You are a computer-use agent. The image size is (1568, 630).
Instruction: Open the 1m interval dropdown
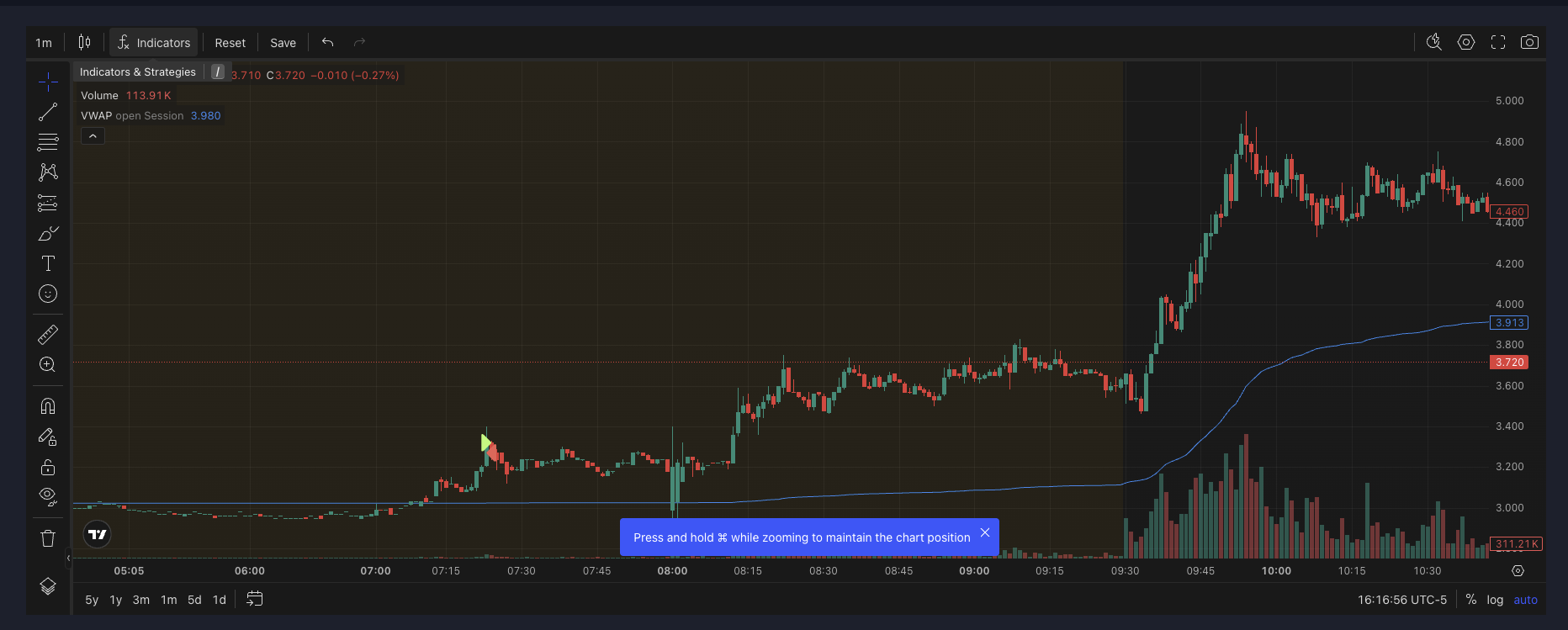pyautogui.click(x=44, y=43)
